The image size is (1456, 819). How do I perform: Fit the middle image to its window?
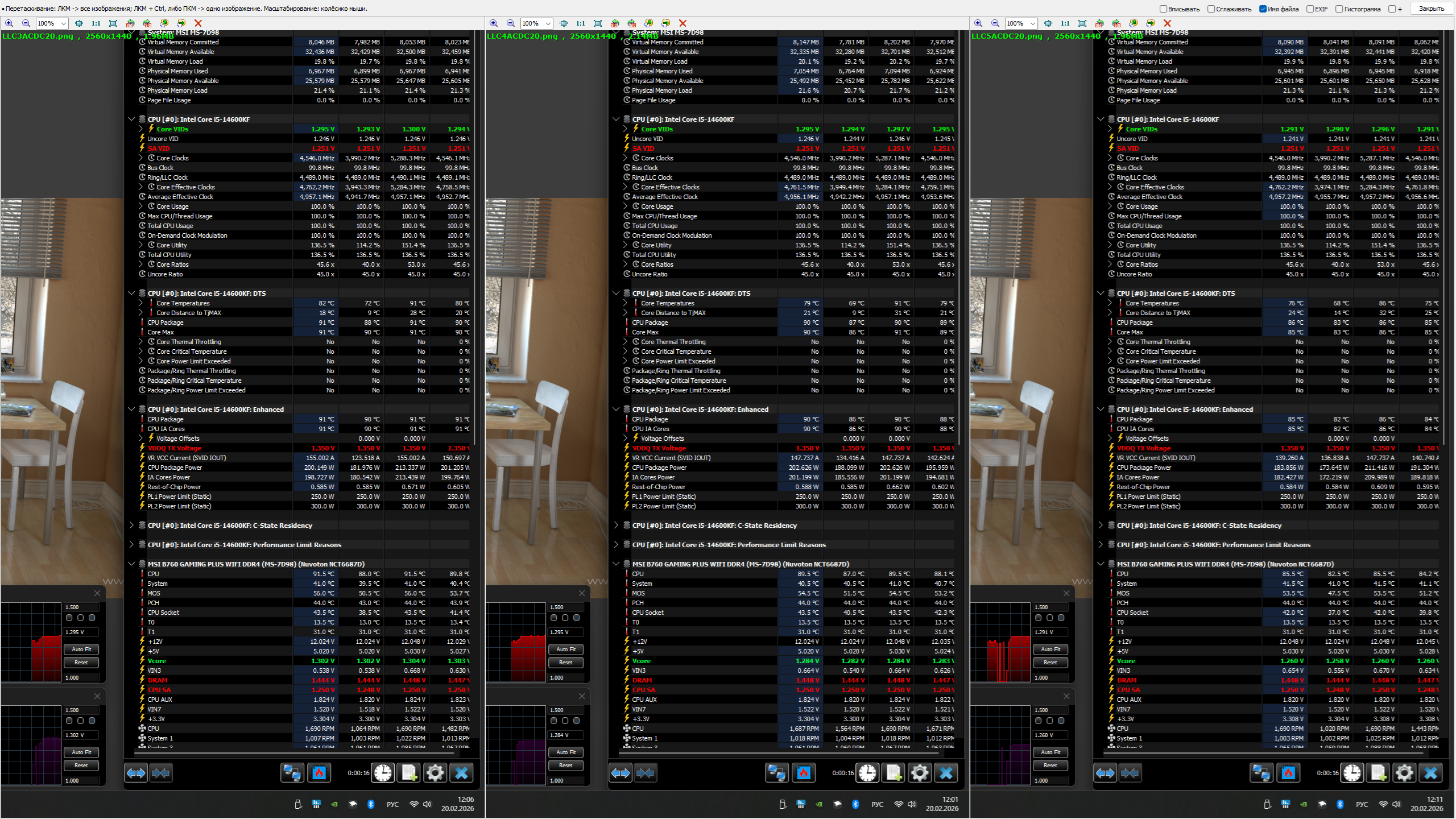pos(598,23)
